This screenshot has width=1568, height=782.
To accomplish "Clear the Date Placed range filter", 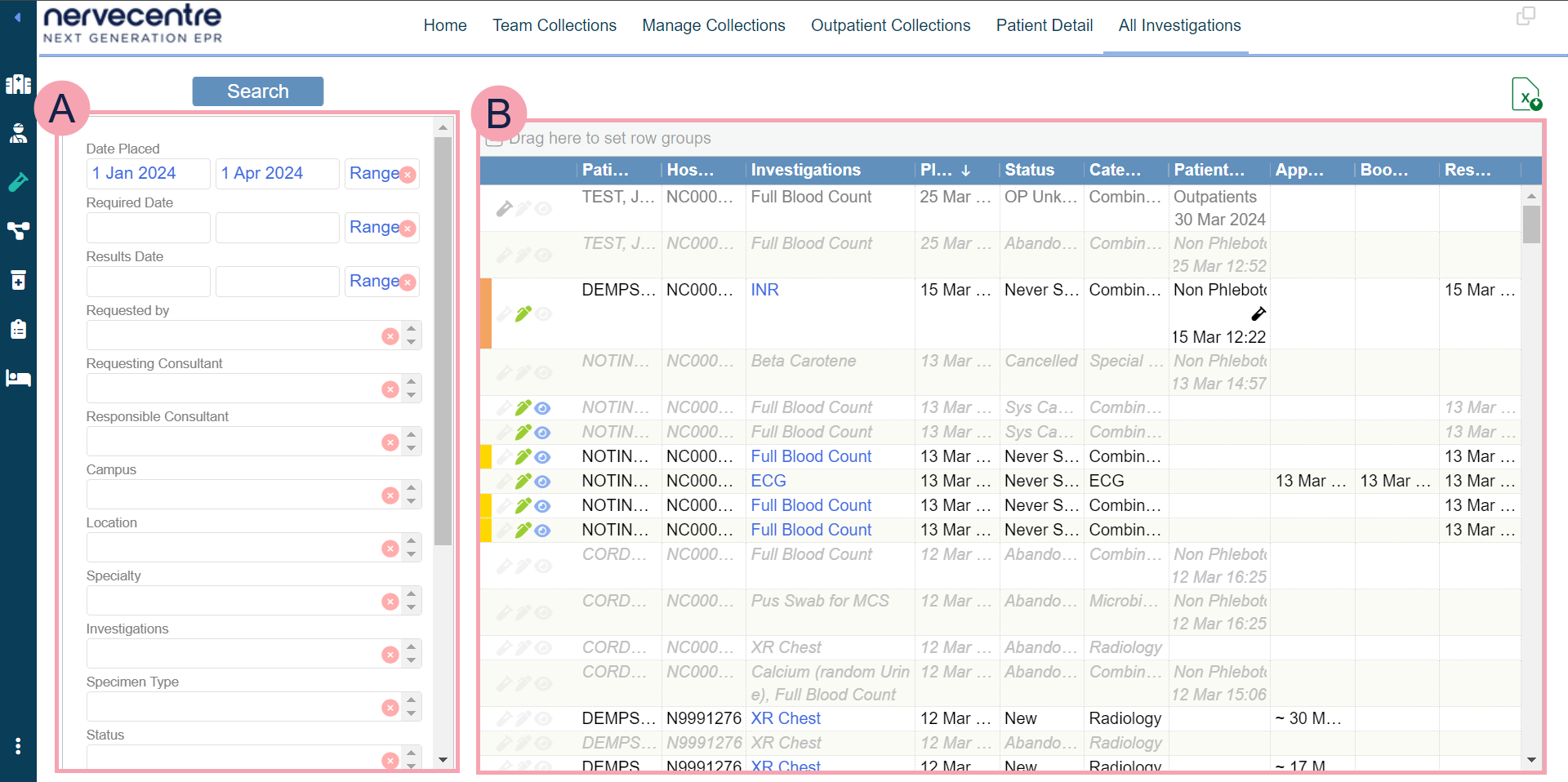I will (x=408, y=175).
